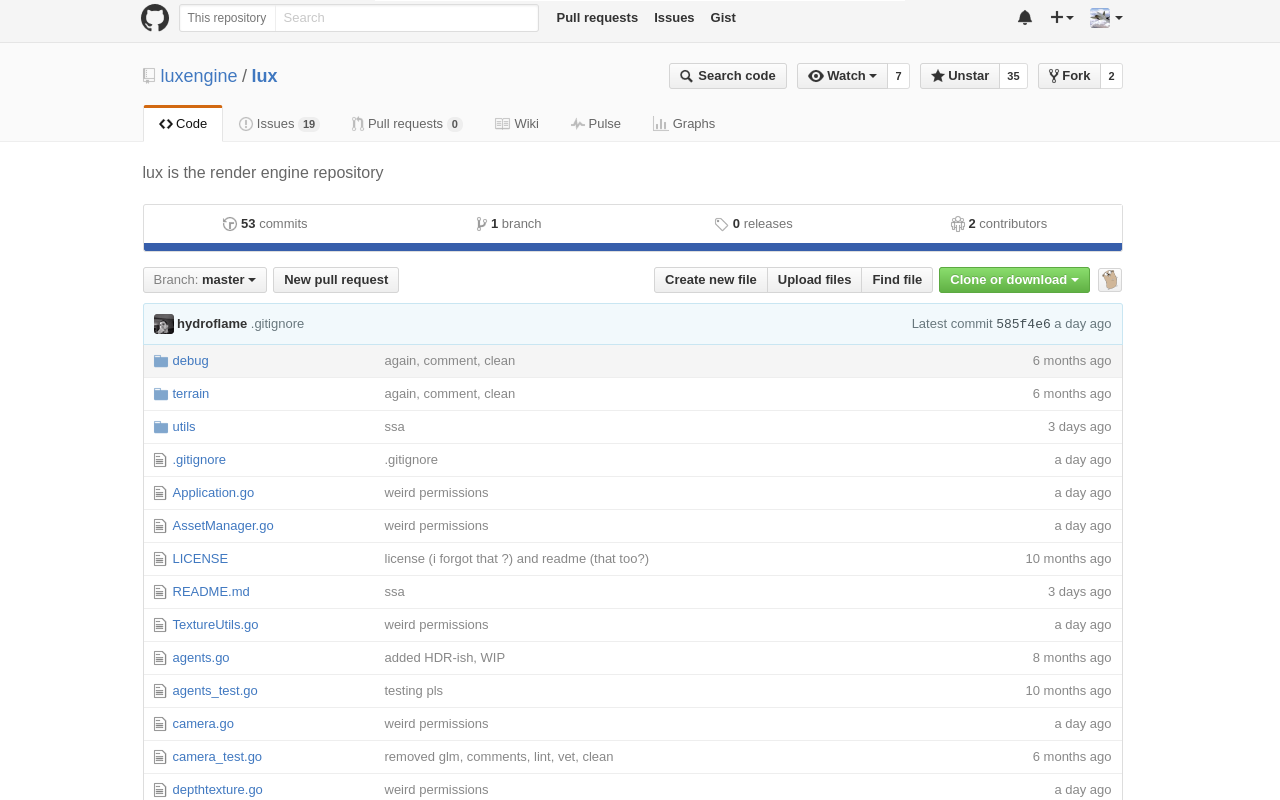Open the commits history icon
Screen dimensions: 1280x800
coord(230,224)
